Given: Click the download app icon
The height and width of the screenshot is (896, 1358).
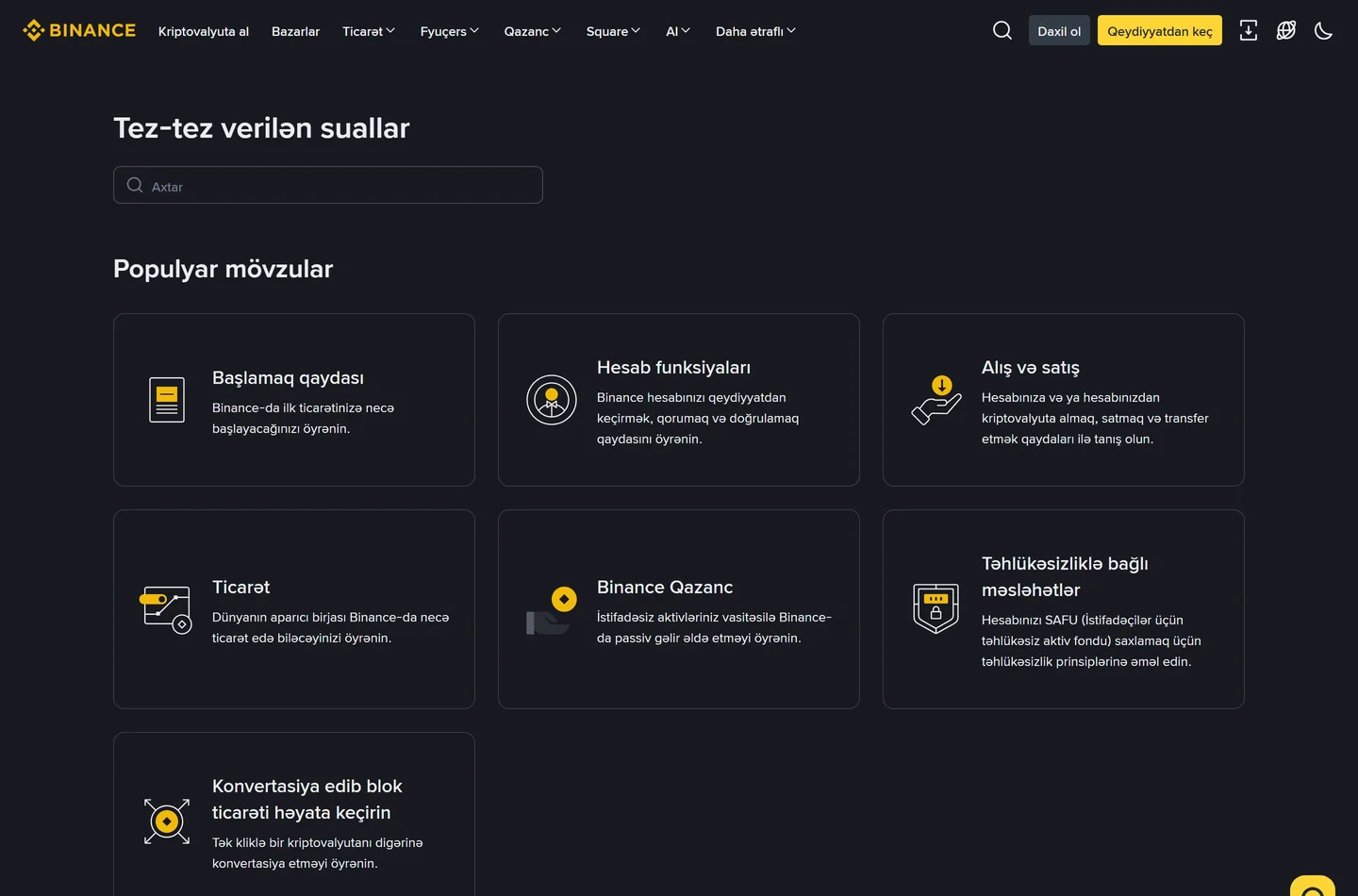Looking at the screenshot, I should (x=1249, y=30).
